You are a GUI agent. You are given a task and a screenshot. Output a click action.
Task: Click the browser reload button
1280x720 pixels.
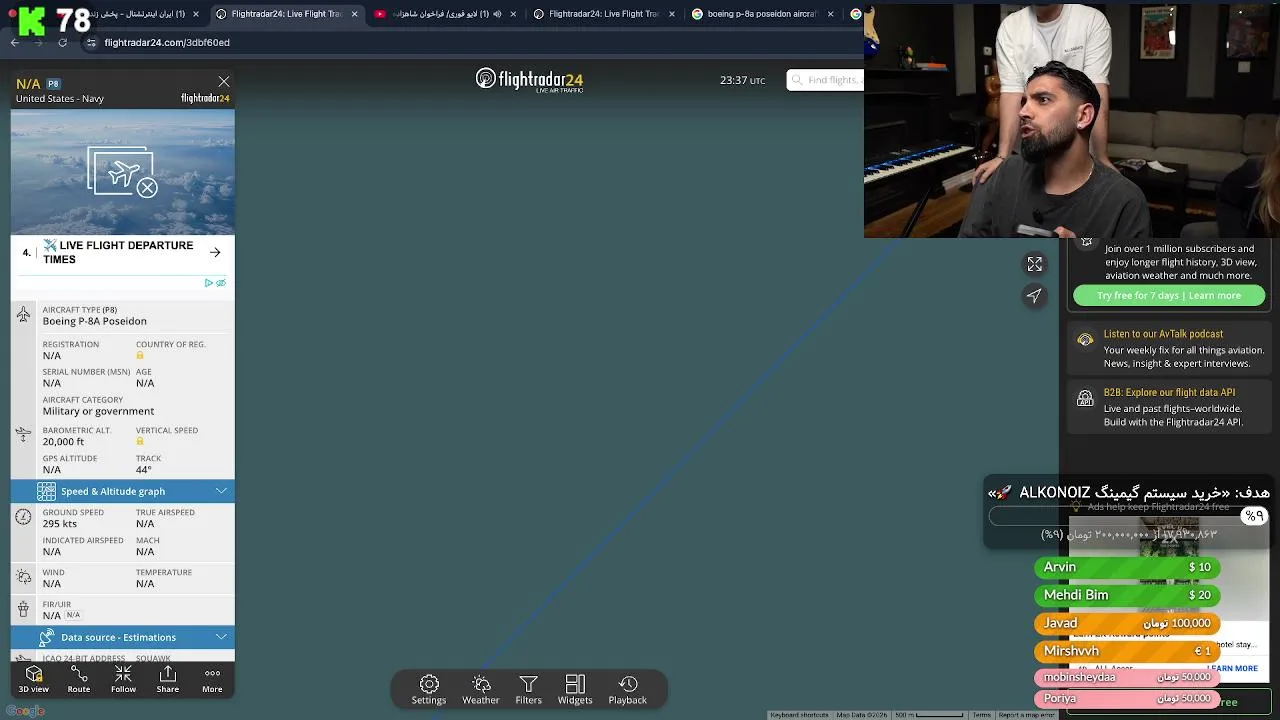(x=62, y=43)
